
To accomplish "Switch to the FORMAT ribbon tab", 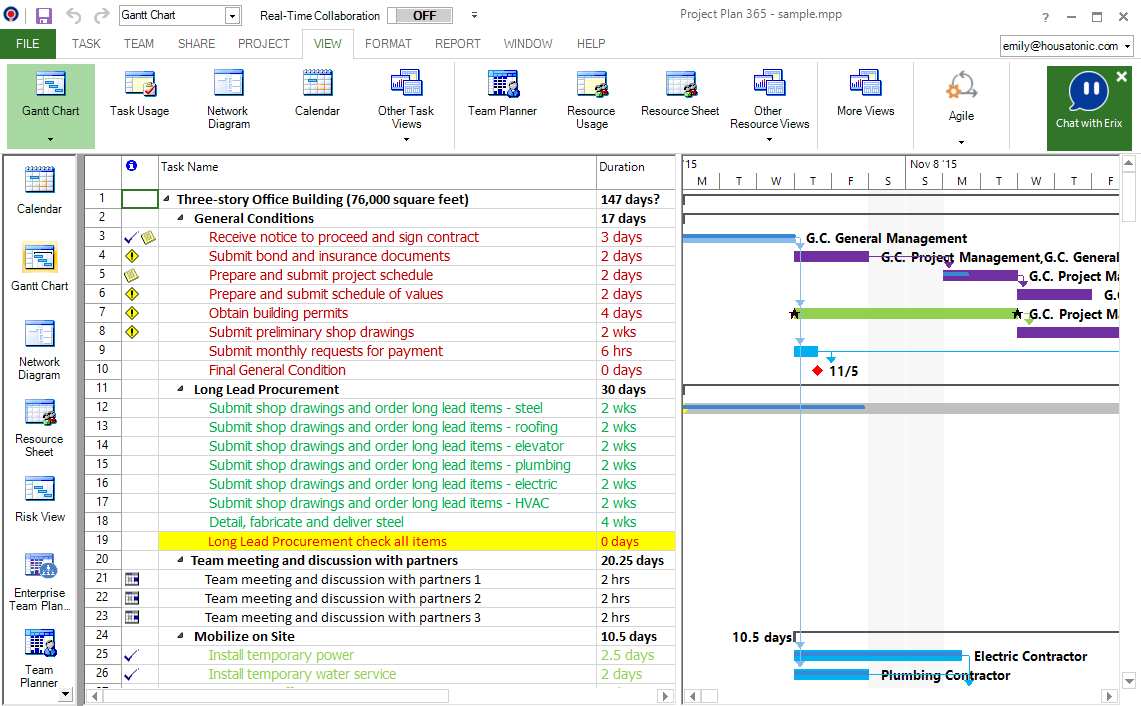I will [x=388, y=43].
